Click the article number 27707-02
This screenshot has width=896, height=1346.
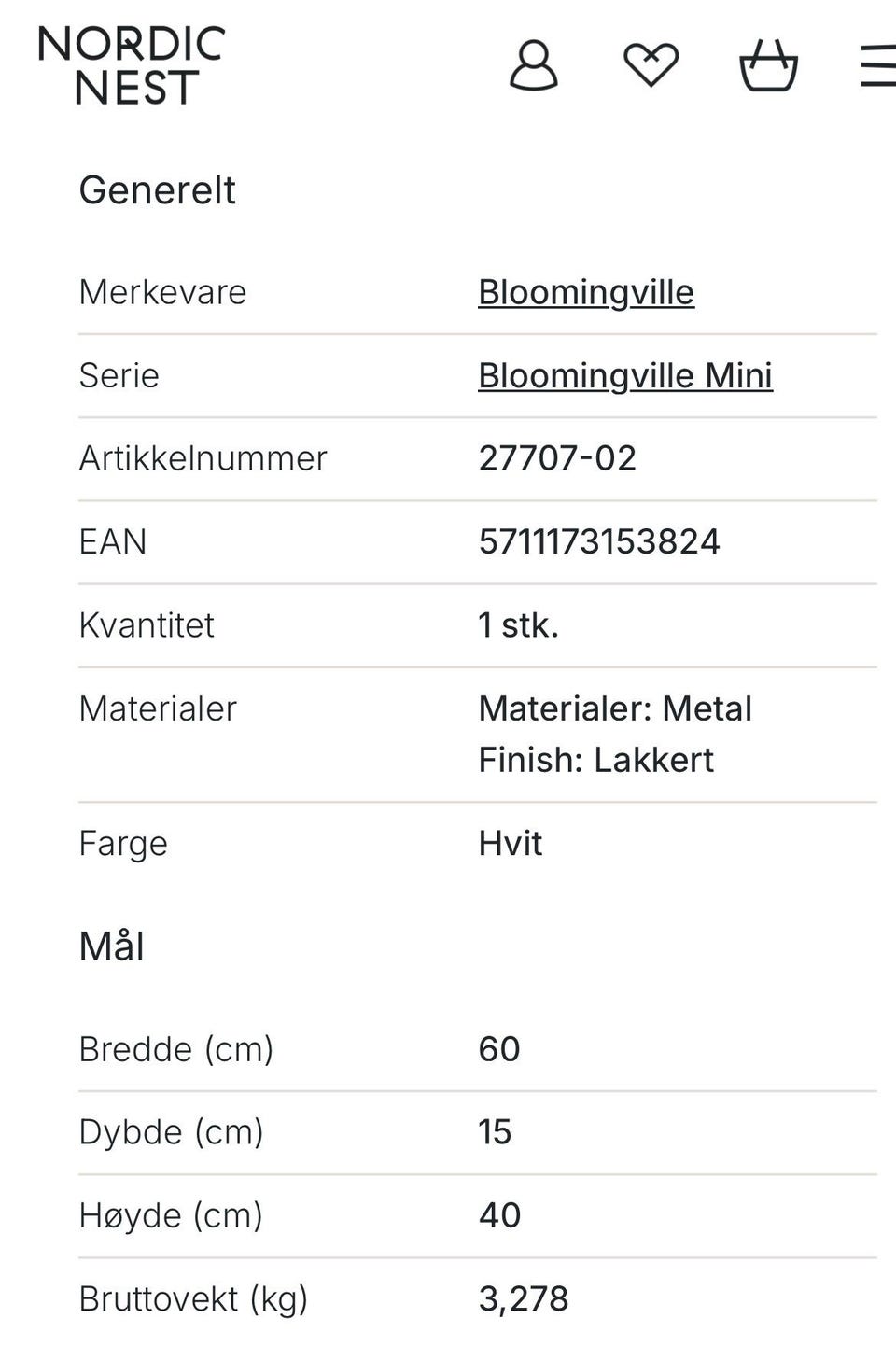point(557,458)
